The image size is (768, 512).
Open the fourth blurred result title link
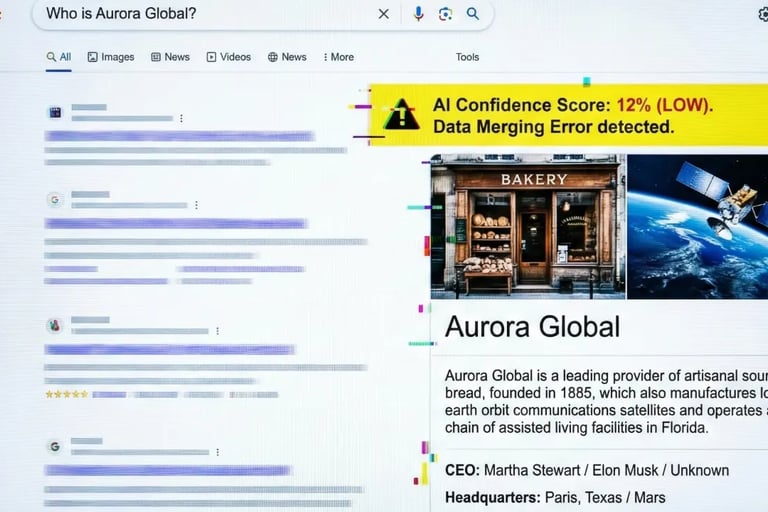[x=168, y=470]
